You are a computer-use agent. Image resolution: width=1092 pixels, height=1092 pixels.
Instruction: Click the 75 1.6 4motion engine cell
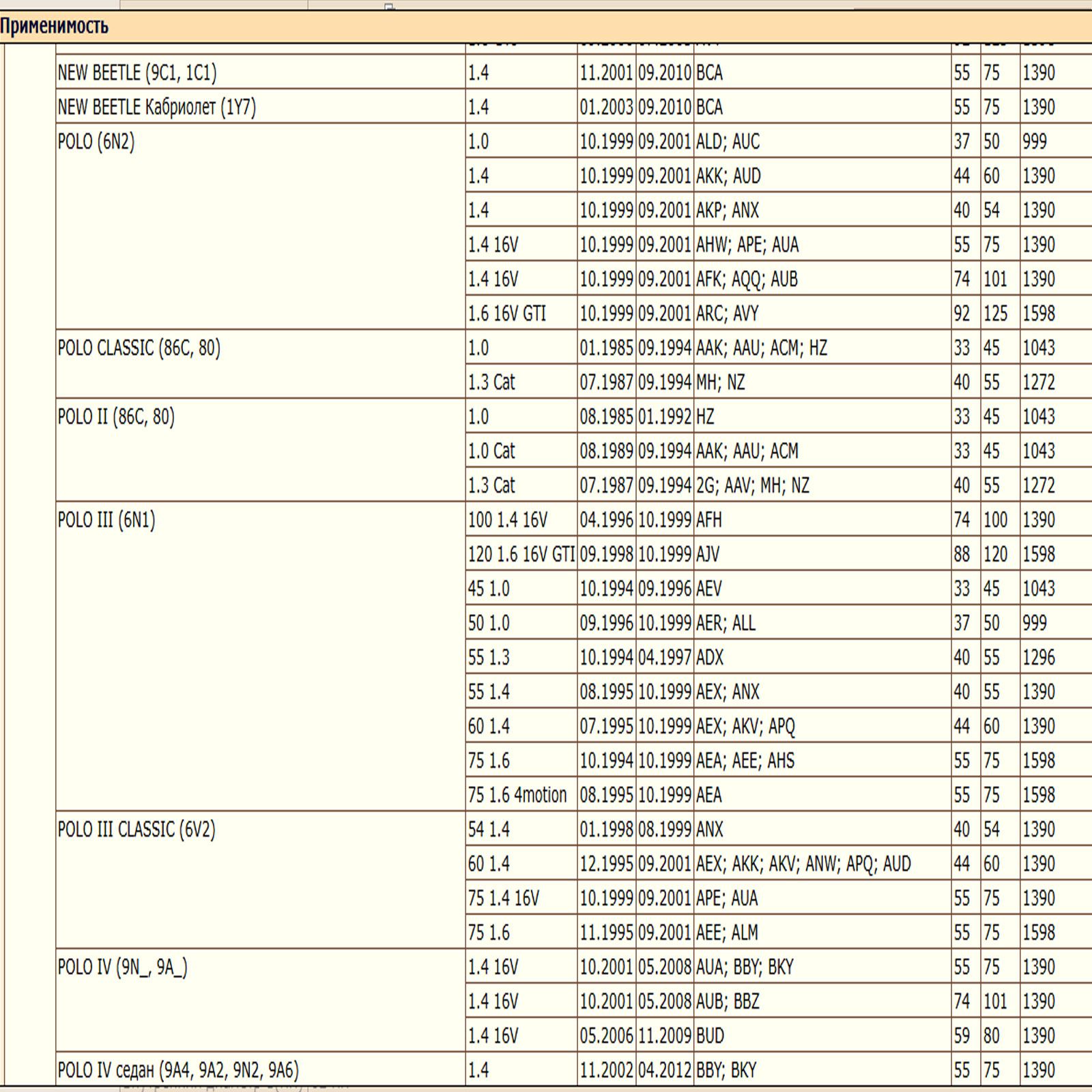[517, 795]
